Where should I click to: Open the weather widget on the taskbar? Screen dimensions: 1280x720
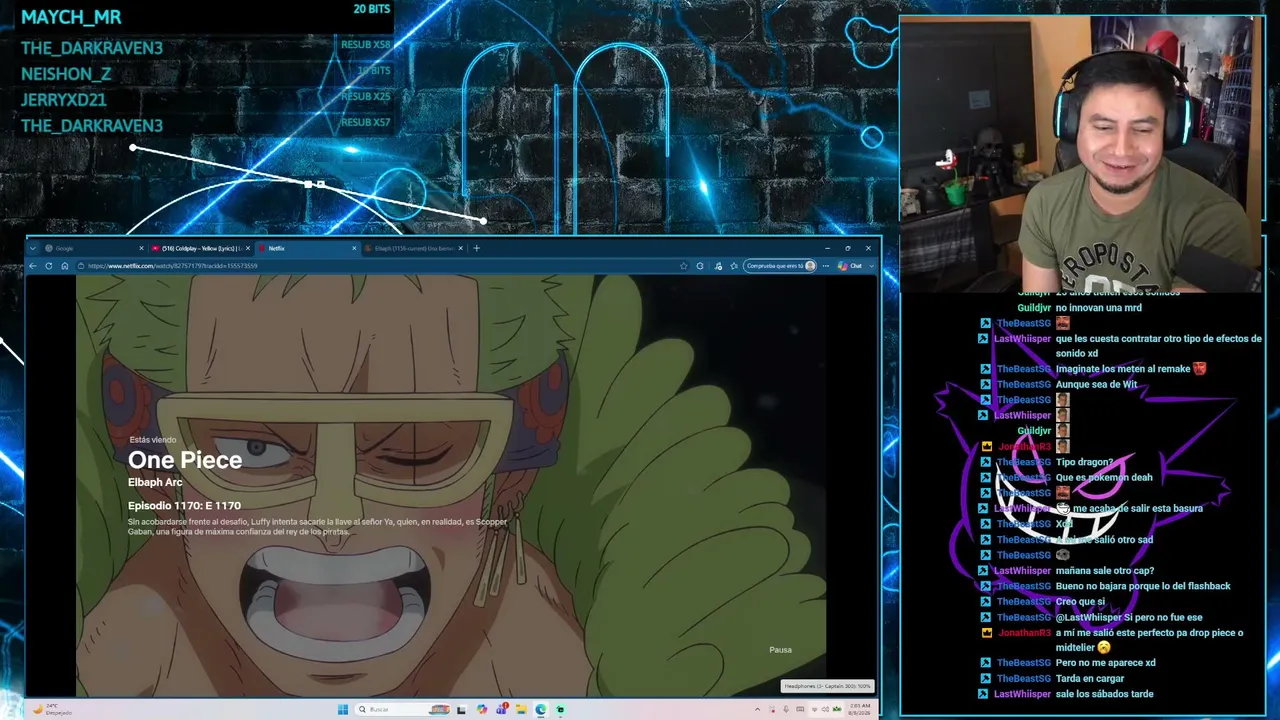pos(50,710)
